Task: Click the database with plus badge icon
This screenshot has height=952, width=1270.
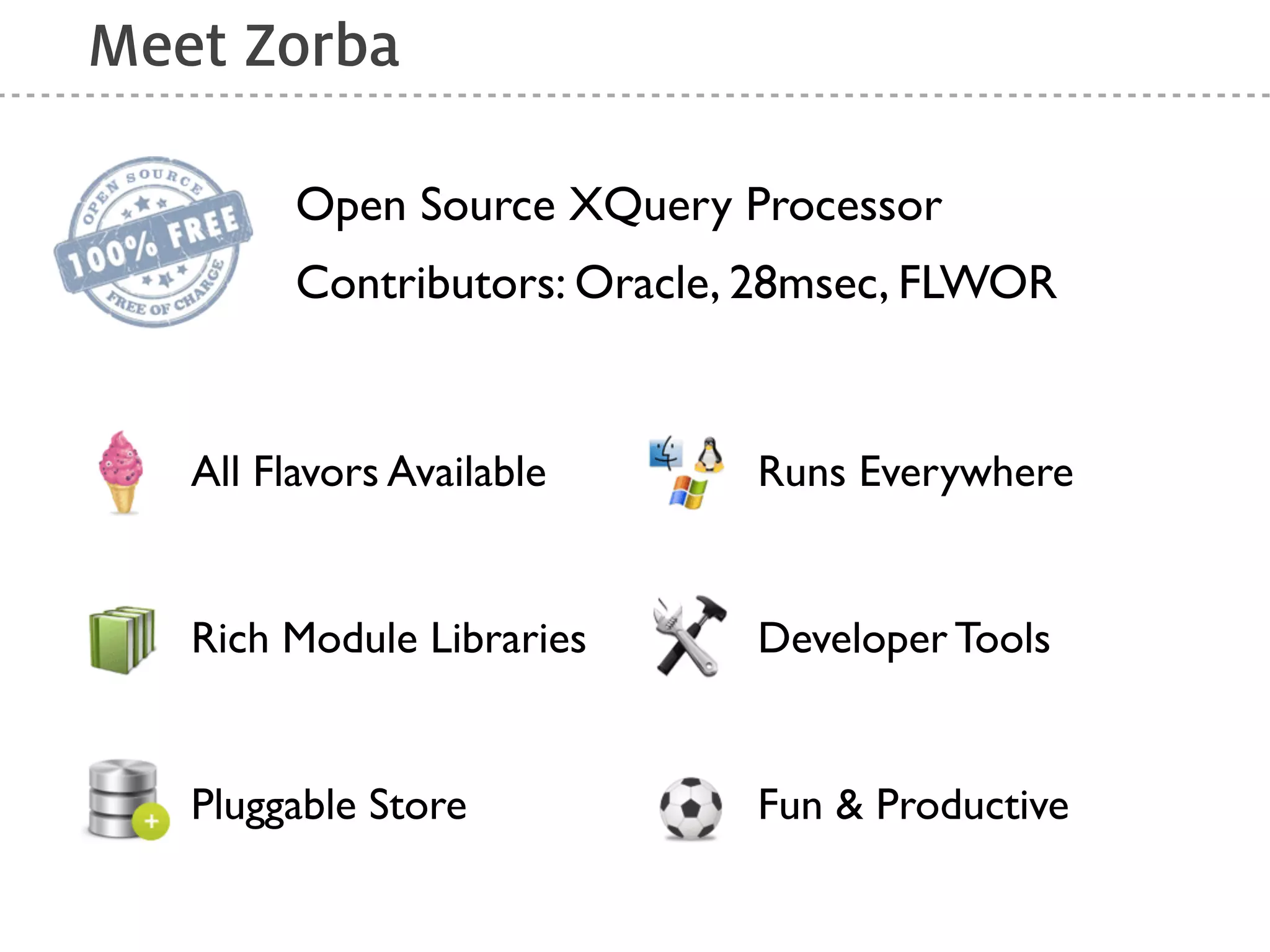Action: 127,800
